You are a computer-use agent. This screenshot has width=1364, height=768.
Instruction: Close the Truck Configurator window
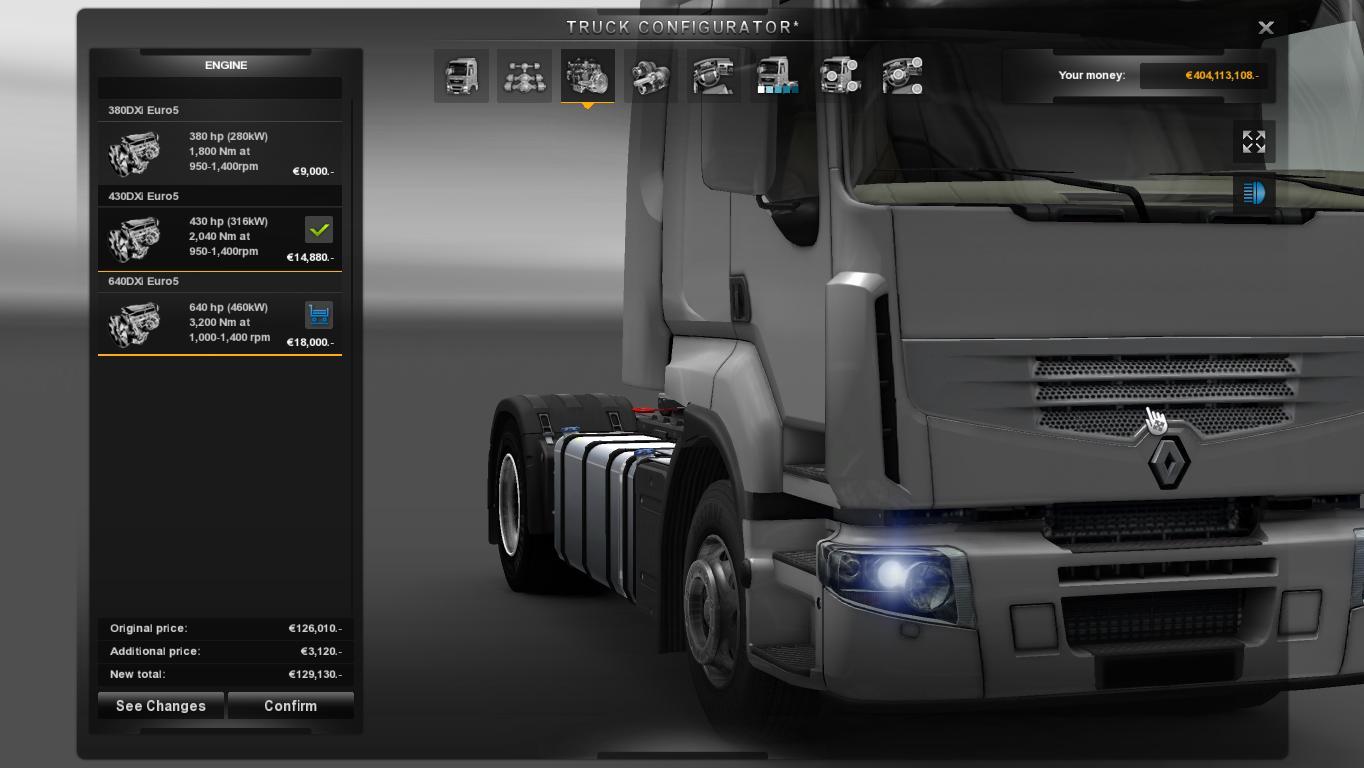1265,28
